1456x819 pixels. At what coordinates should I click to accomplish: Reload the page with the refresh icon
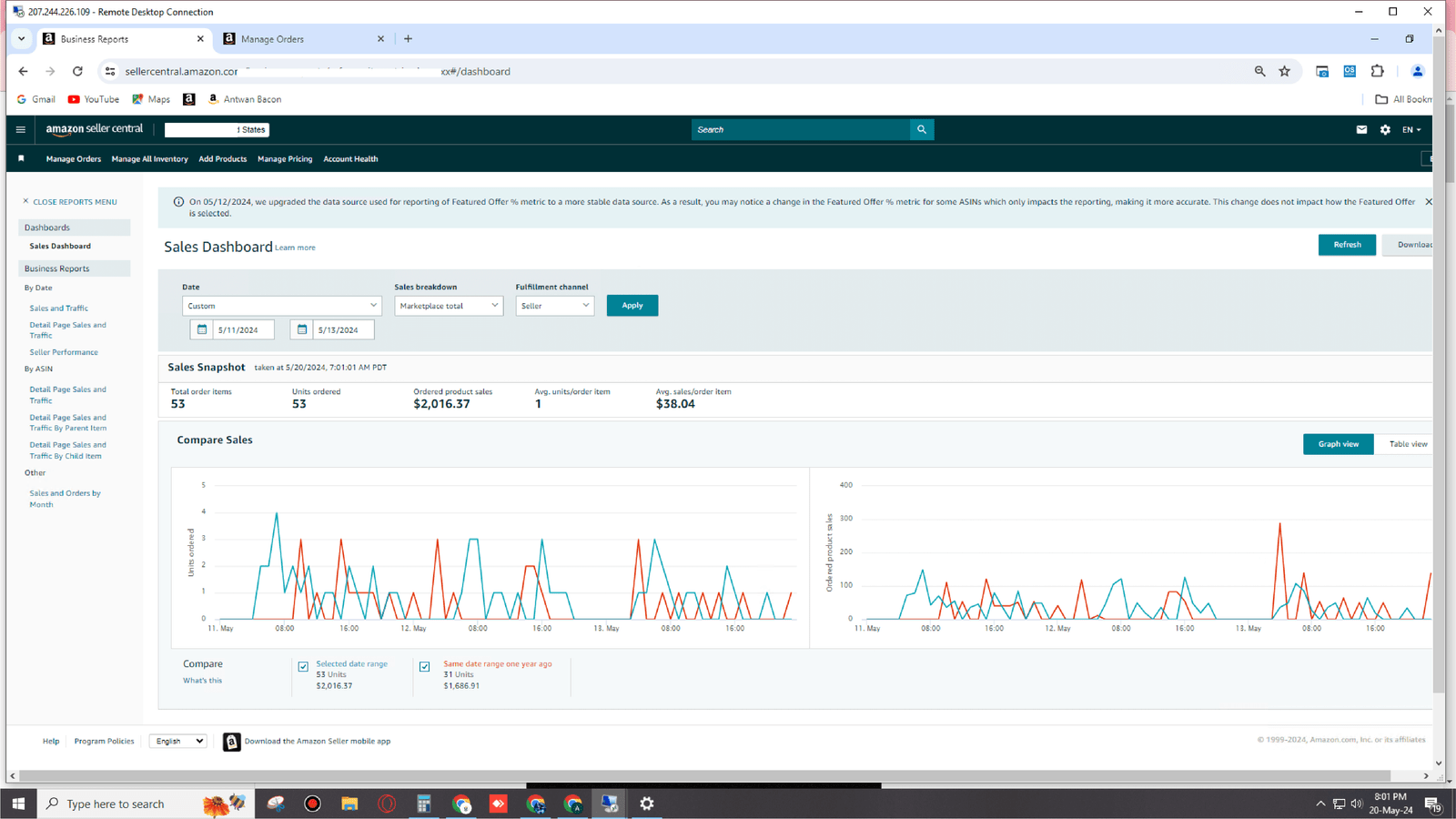tap(77, 71)
